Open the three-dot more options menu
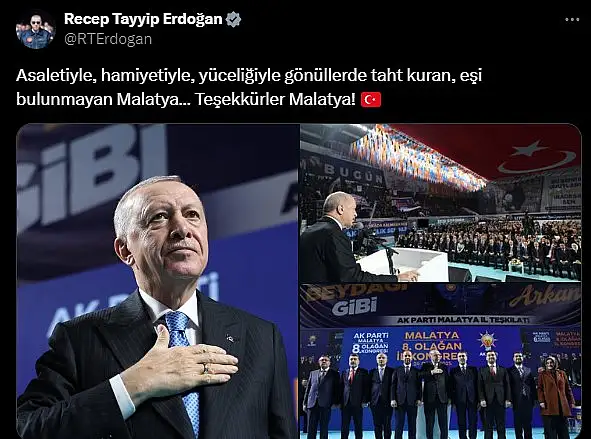The height and width of the screenshot is (439, 591). pyautogui.click(x=572, y=20)
